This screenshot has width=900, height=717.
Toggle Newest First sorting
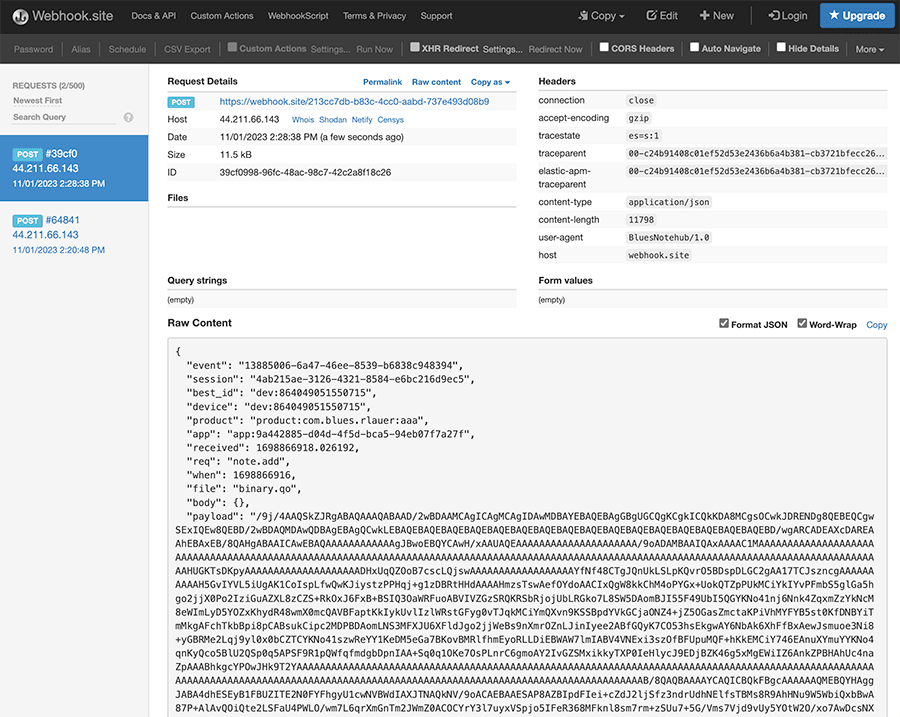click(x=37, y=100)
